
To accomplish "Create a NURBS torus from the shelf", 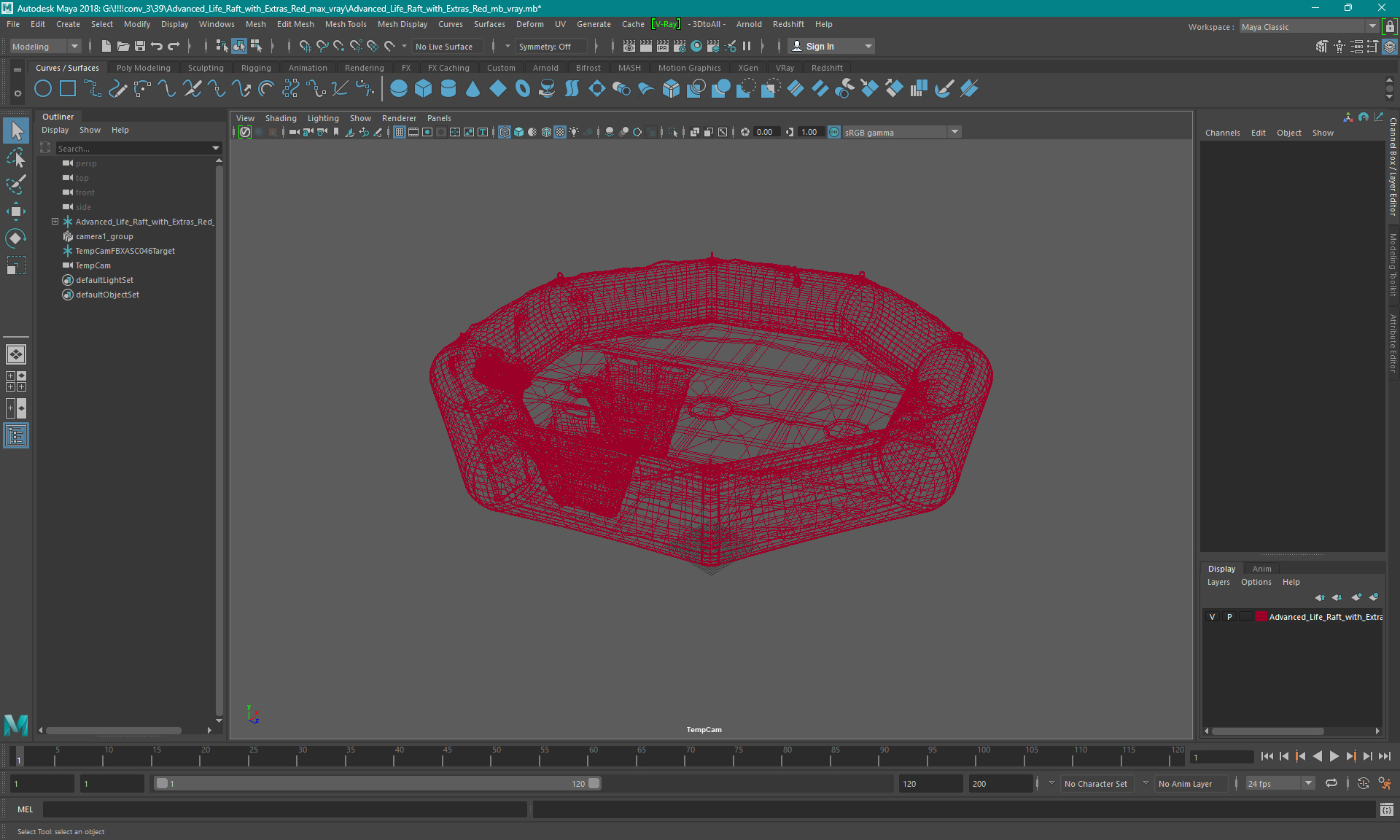I will coord(523,89).
